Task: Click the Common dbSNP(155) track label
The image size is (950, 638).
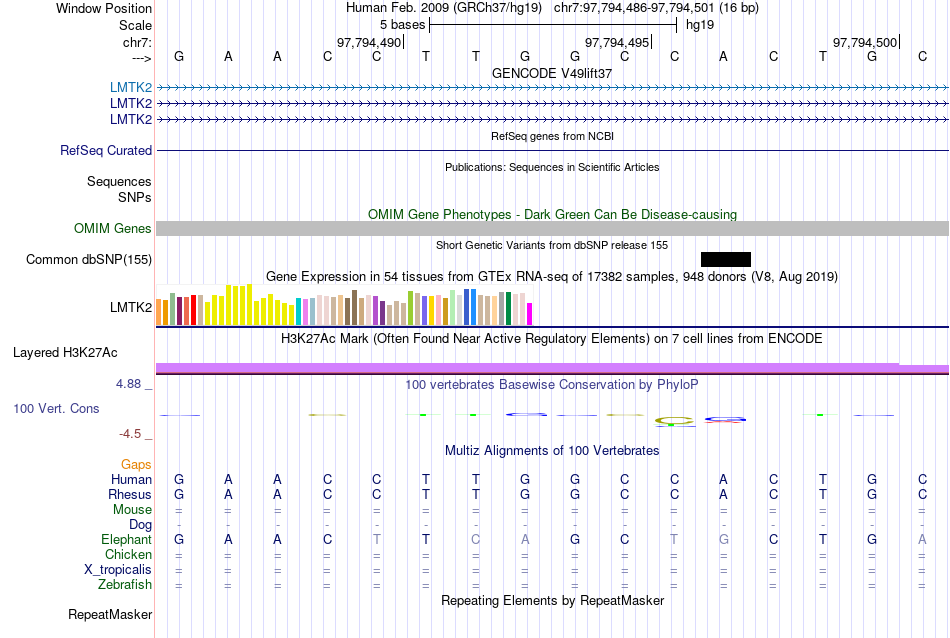Action: pyautogui.click(x=89, y=259)
